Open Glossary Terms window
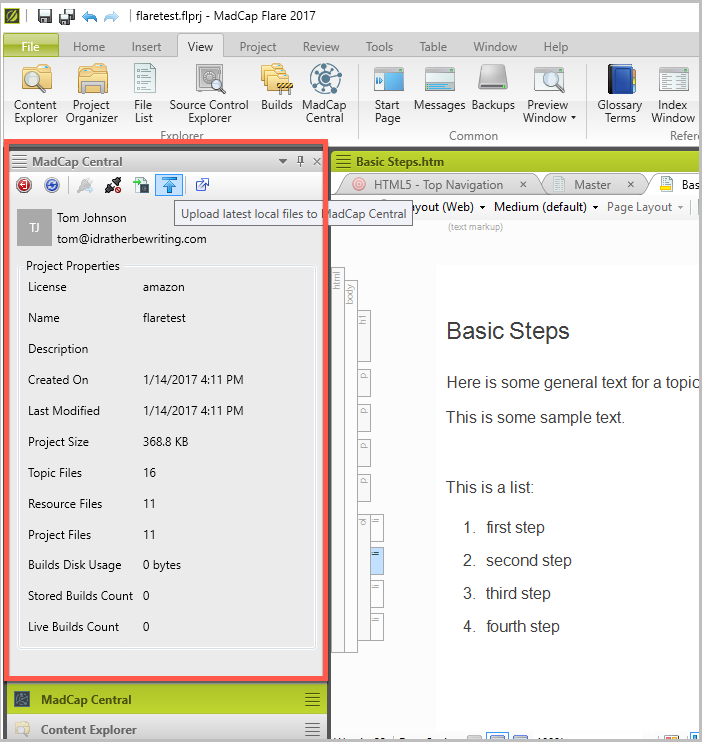Image resolution: width=702 pixels, height=742 pixels. coord(620,94)
